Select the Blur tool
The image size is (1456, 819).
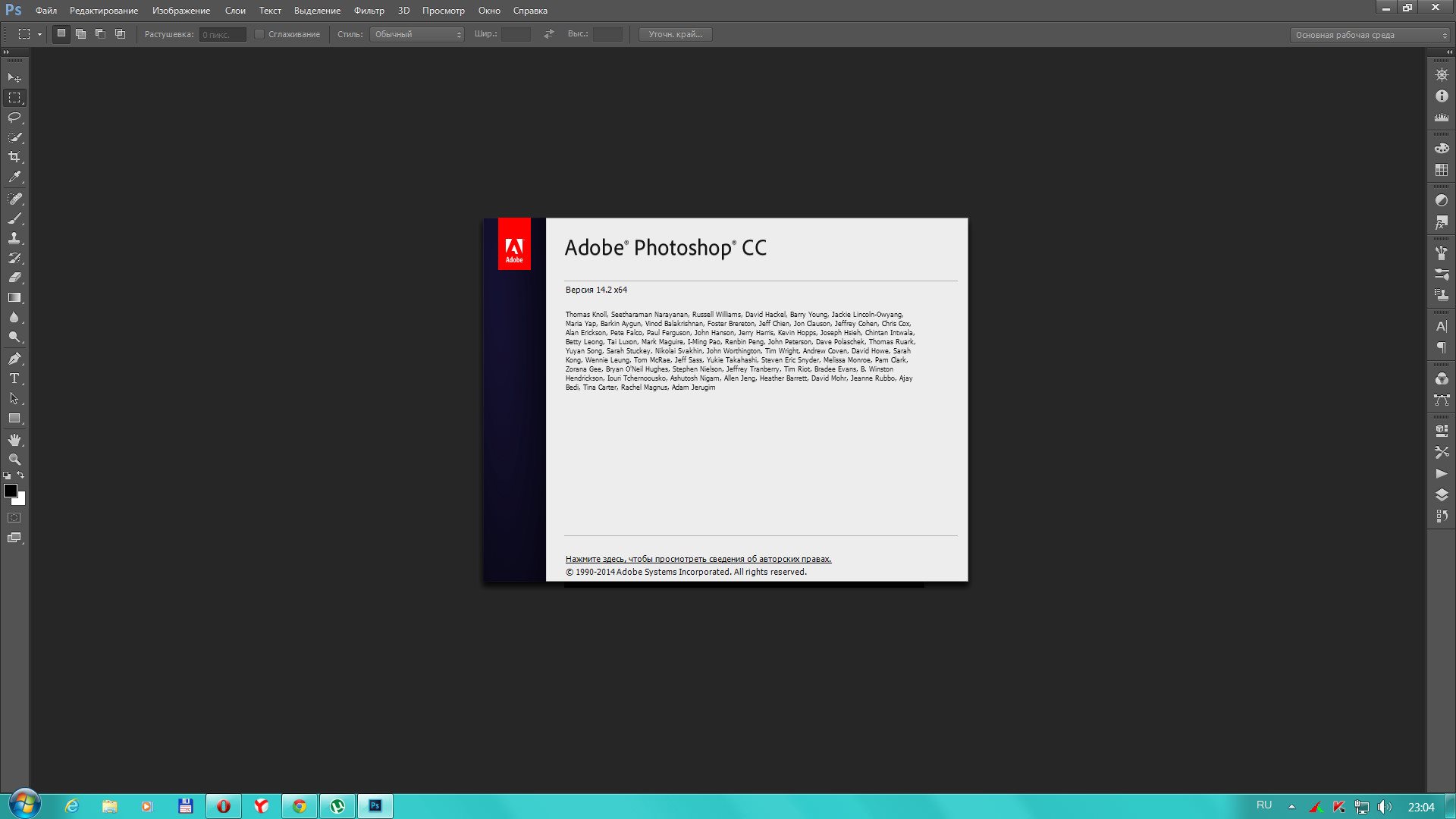(x=14, y=317)
